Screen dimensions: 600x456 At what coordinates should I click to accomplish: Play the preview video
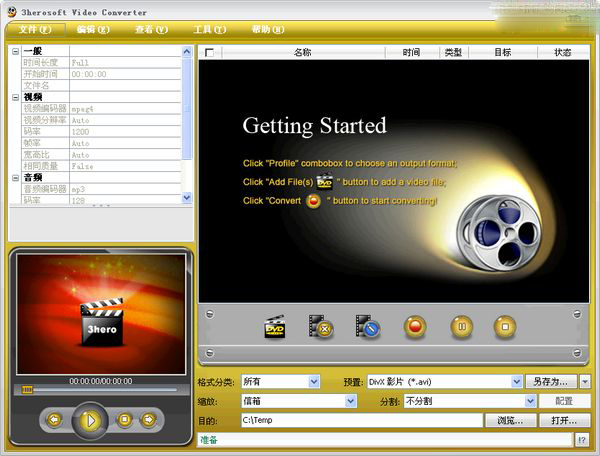coord(90,421)
